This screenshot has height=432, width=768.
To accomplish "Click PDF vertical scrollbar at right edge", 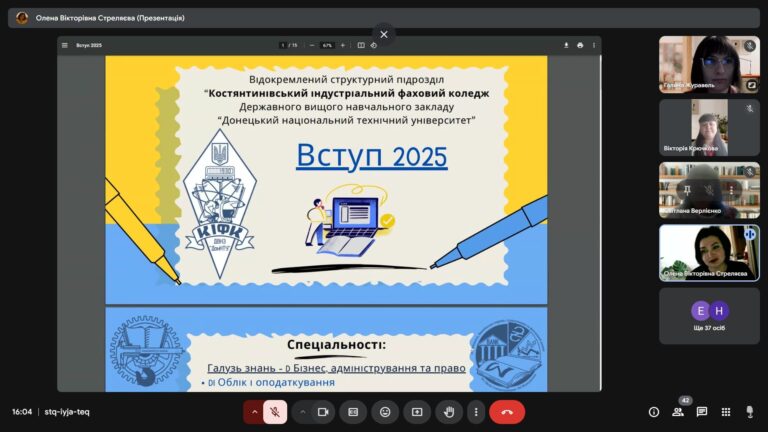I will coord(600,223).
